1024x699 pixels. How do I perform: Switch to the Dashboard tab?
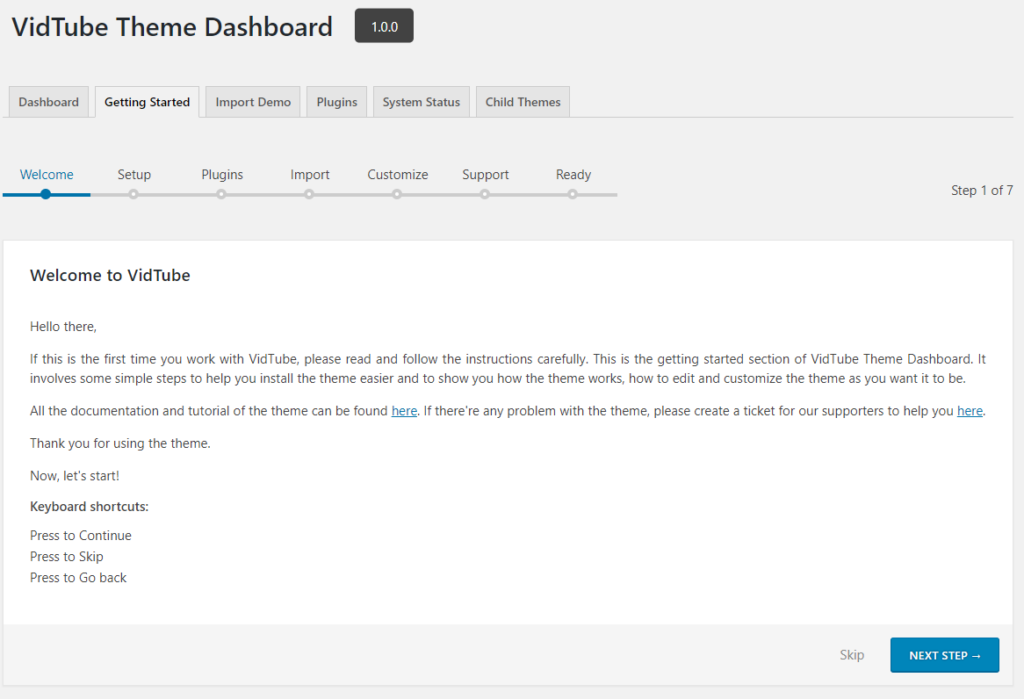48,101
